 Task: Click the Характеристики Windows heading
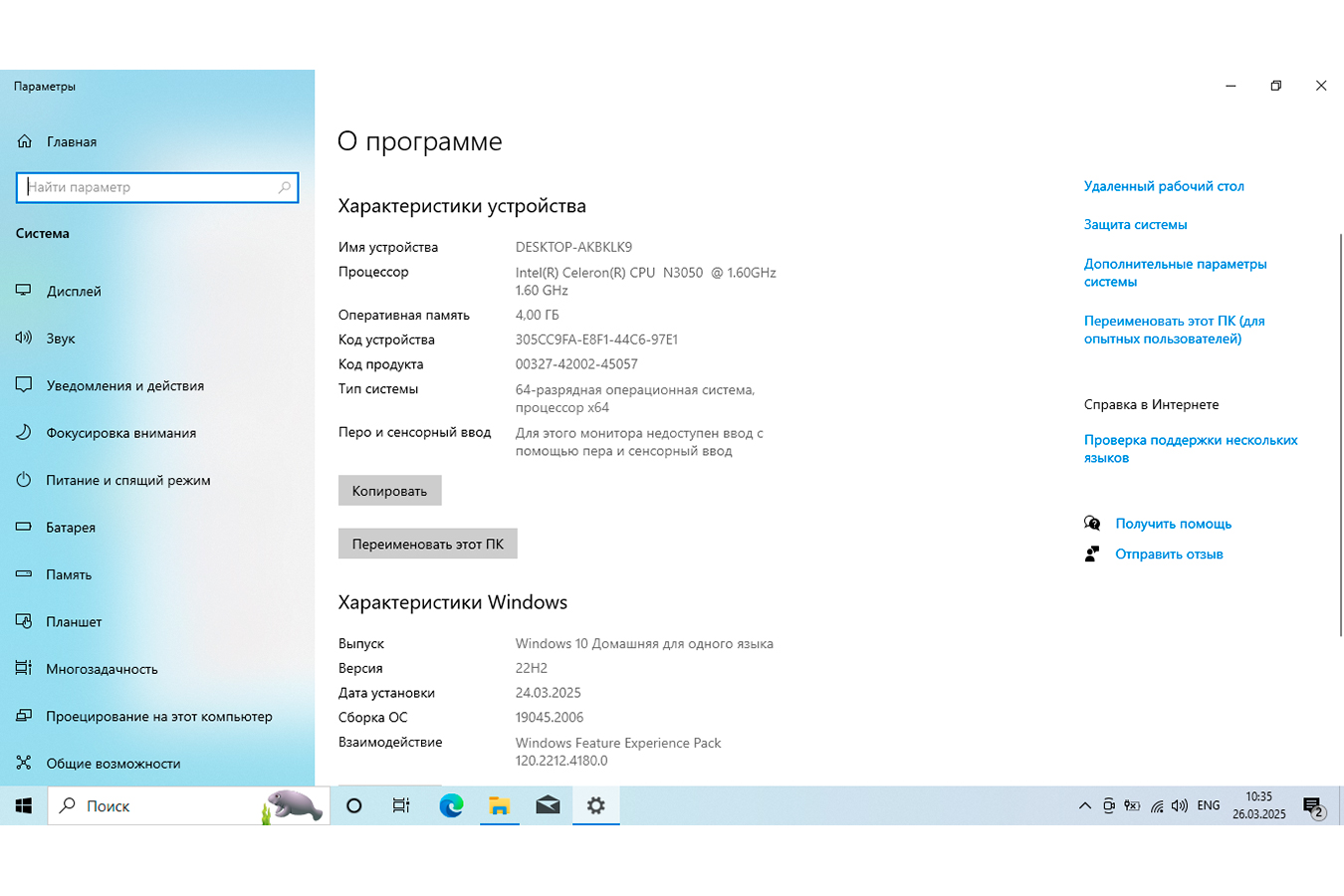[453, 602]
